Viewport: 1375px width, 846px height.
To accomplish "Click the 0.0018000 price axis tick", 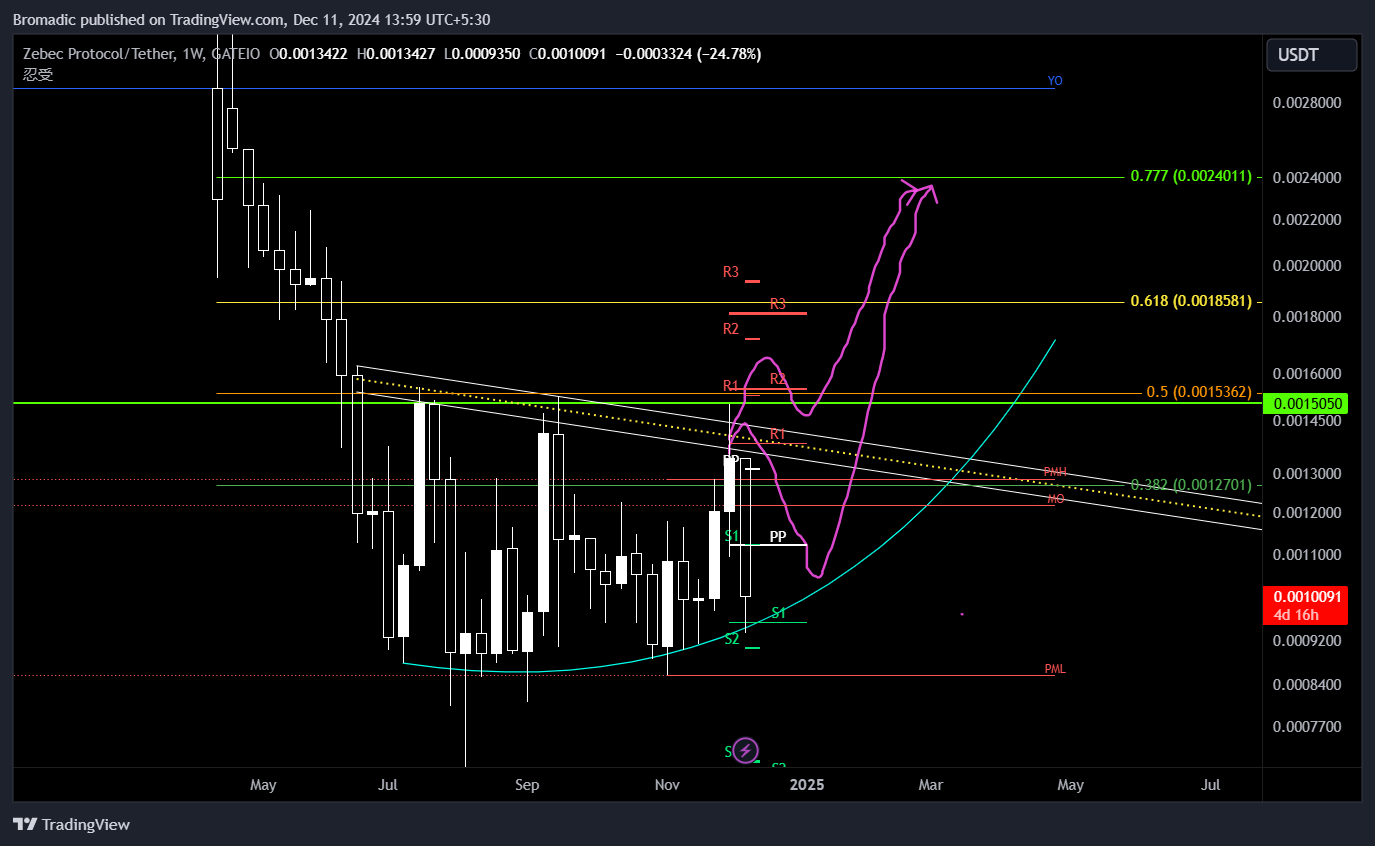I will [x=1306, y=317].
